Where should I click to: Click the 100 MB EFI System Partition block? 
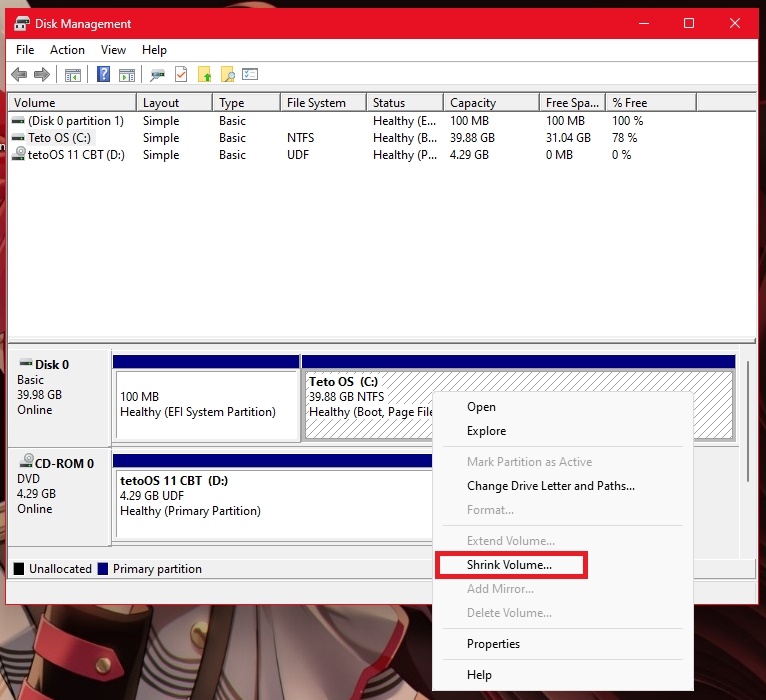click(206, 404)
